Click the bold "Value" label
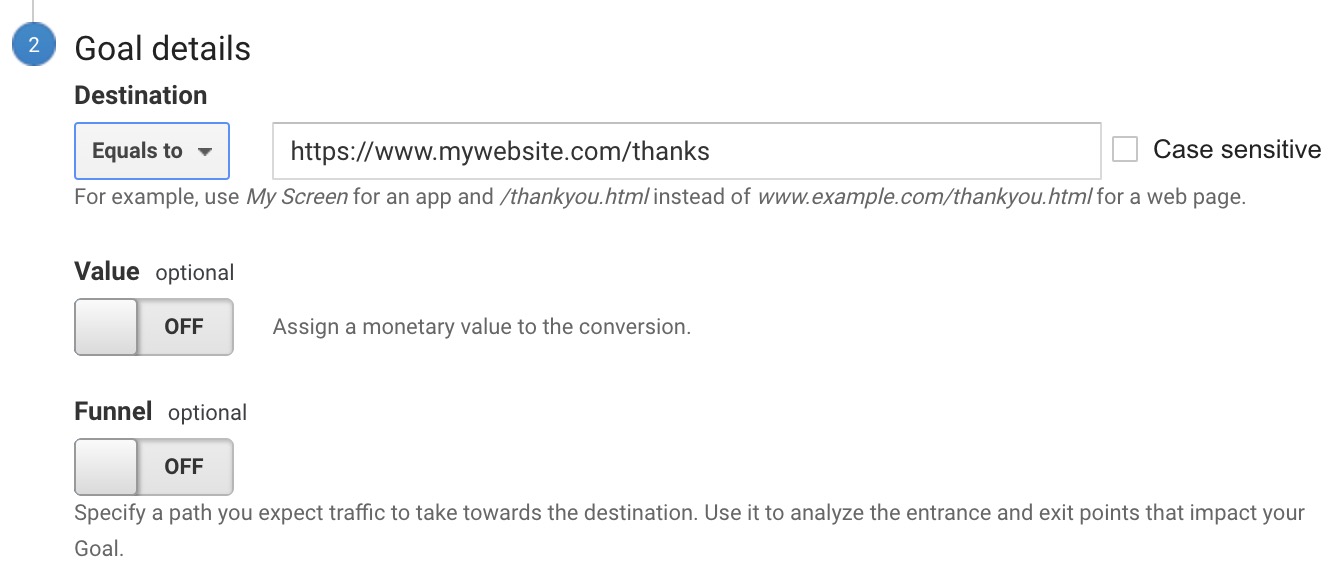Viewport: 1344px width, 576px height. click(x=106, y=272)
